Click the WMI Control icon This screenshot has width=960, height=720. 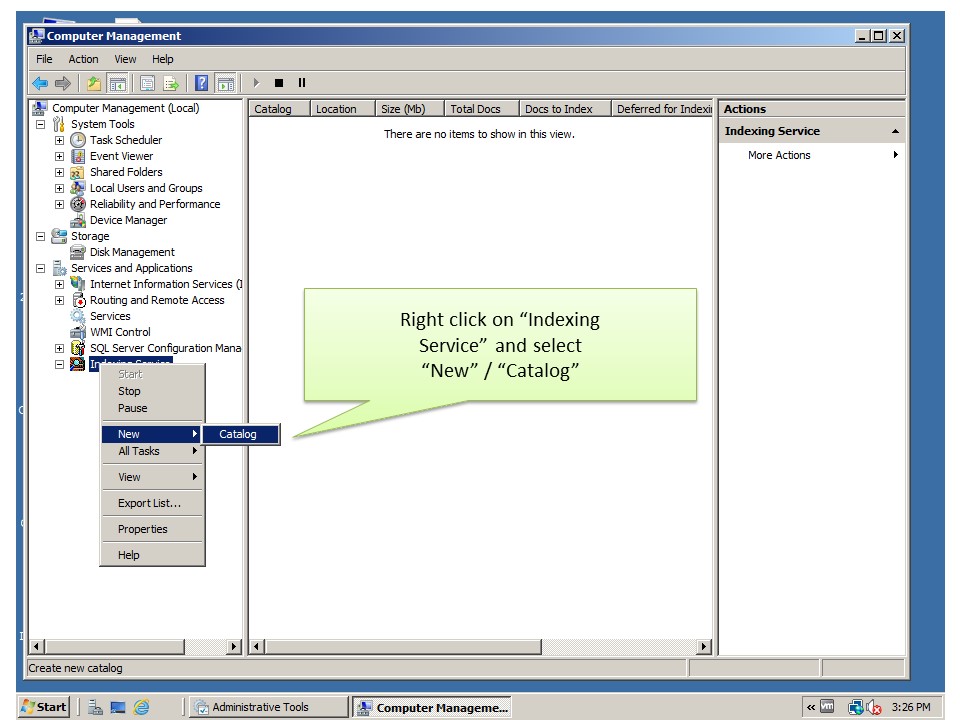click(78, 332)
